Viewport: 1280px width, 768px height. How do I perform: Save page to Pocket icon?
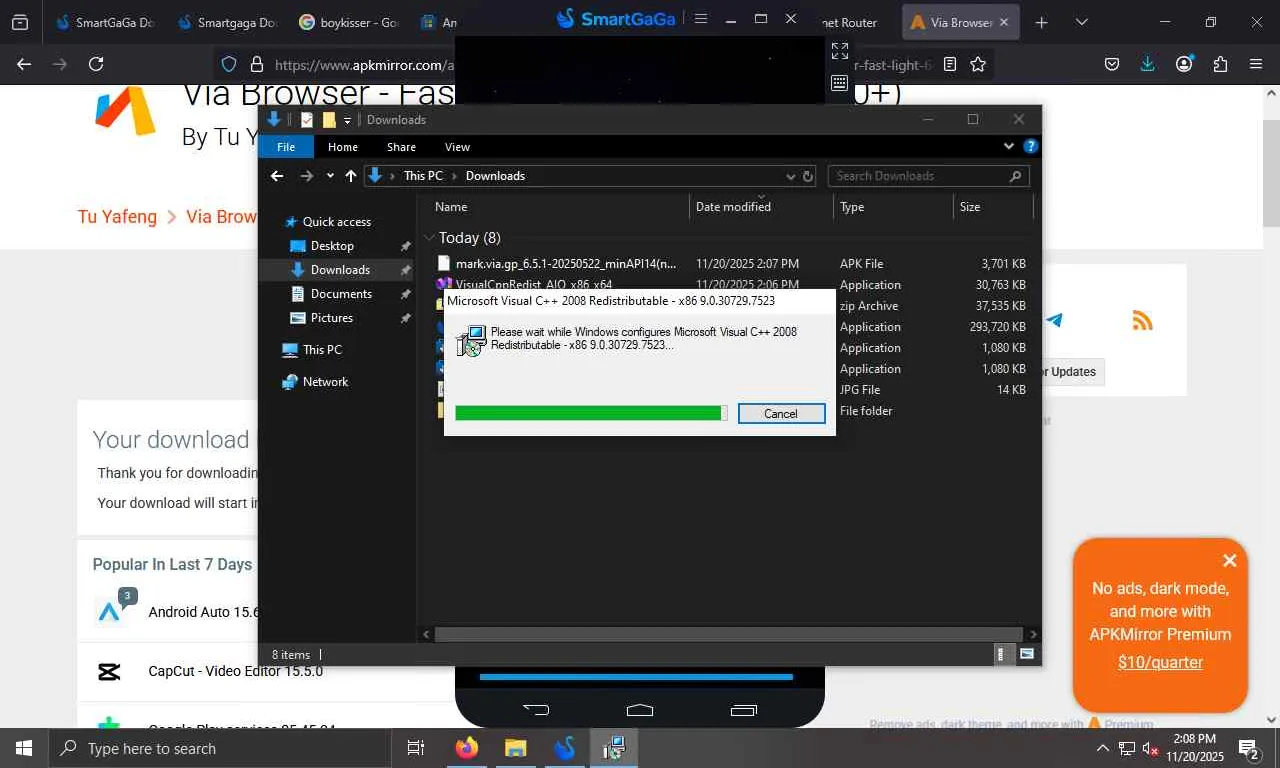pyautogui.click(x=1112, y=64)
